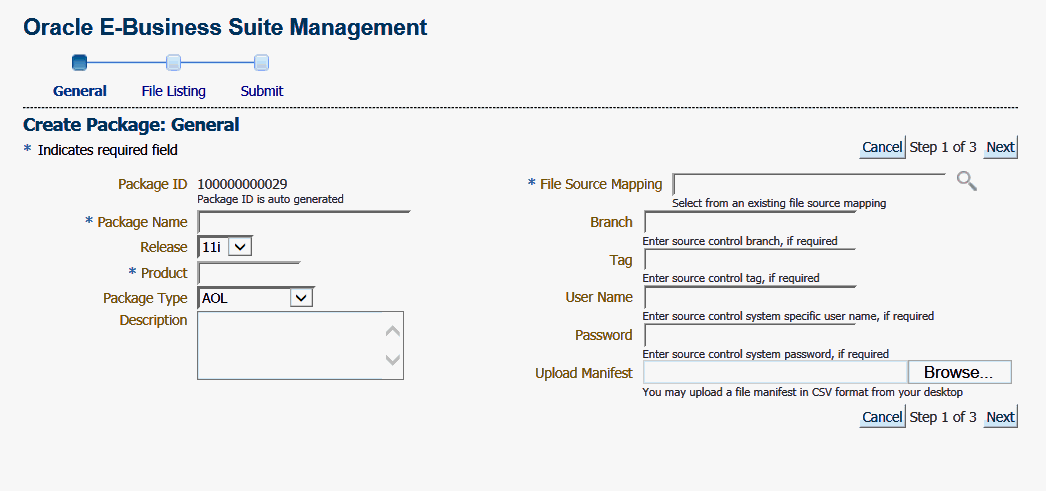Go to the Submit step label
Screen dimensions: 1046x491
click(x=262, y=91)
